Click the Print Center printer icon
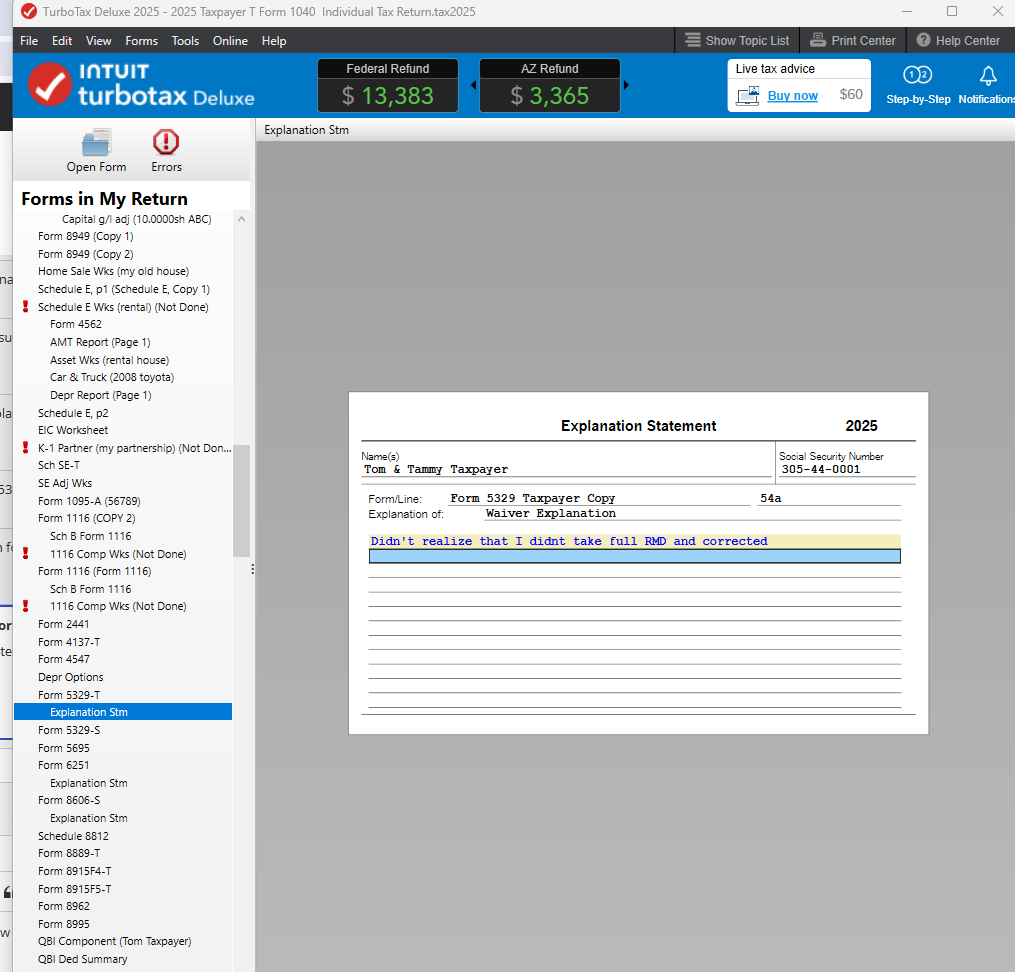The width and height of the screenshot is (1015, 972). (817, 41)
